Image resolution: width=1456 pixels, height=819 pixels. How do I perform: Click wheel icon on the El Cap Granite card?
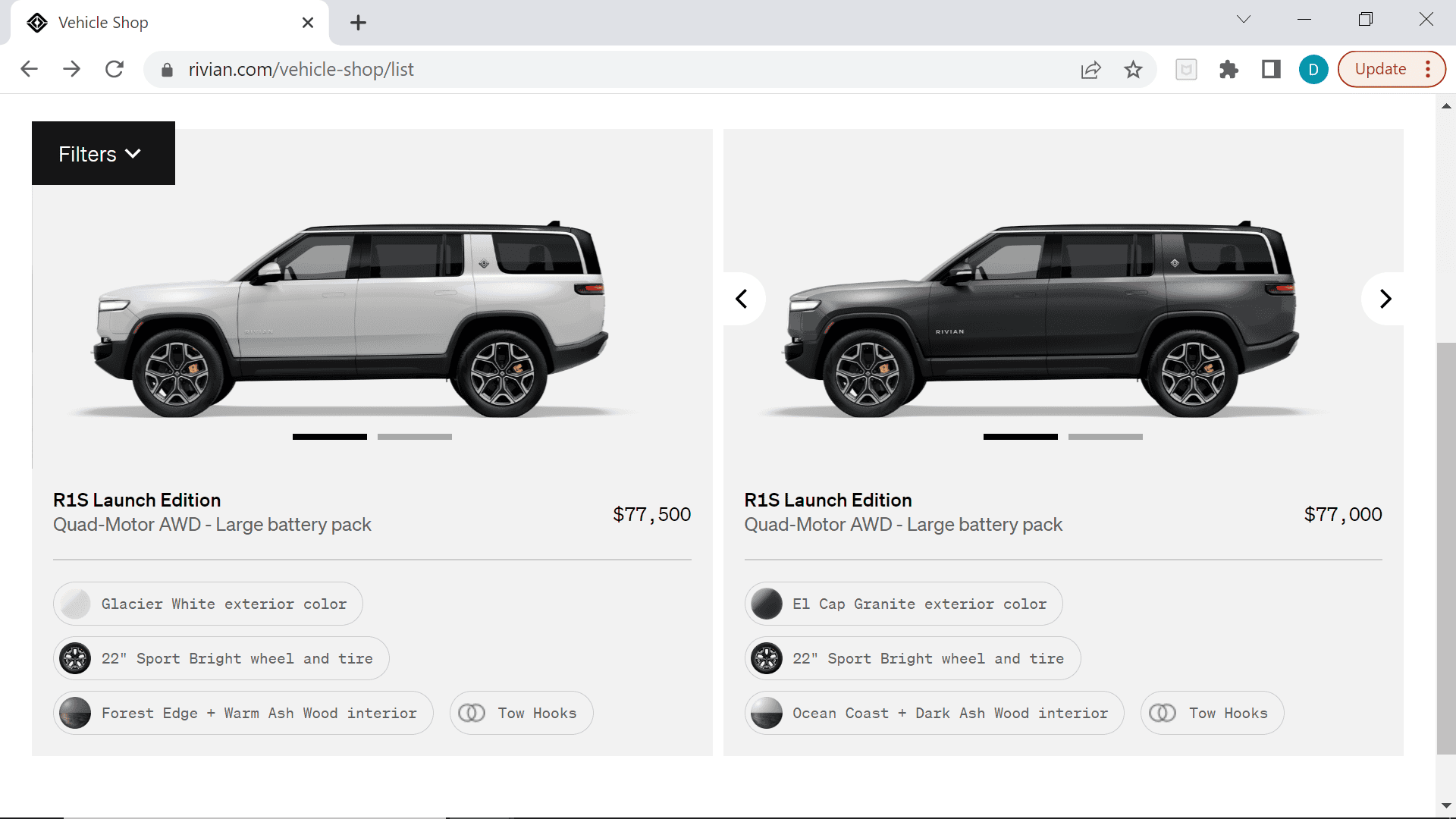click(x=767, y=659)
